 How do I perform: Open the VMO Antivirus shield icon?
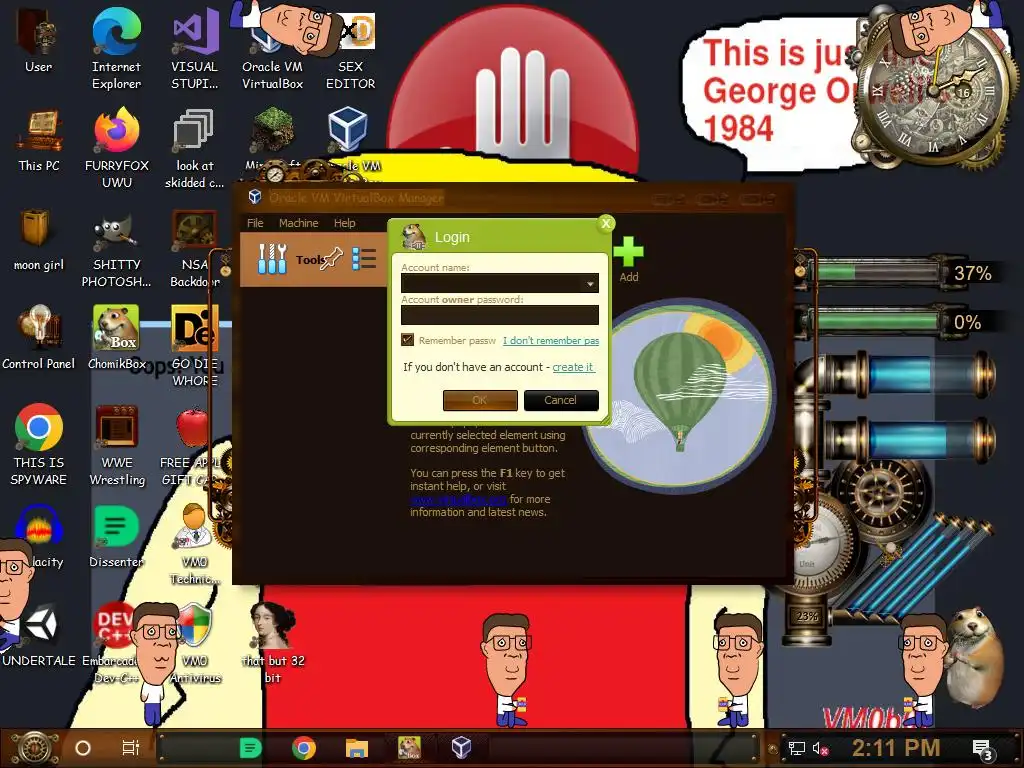click(x=195, y=643)
